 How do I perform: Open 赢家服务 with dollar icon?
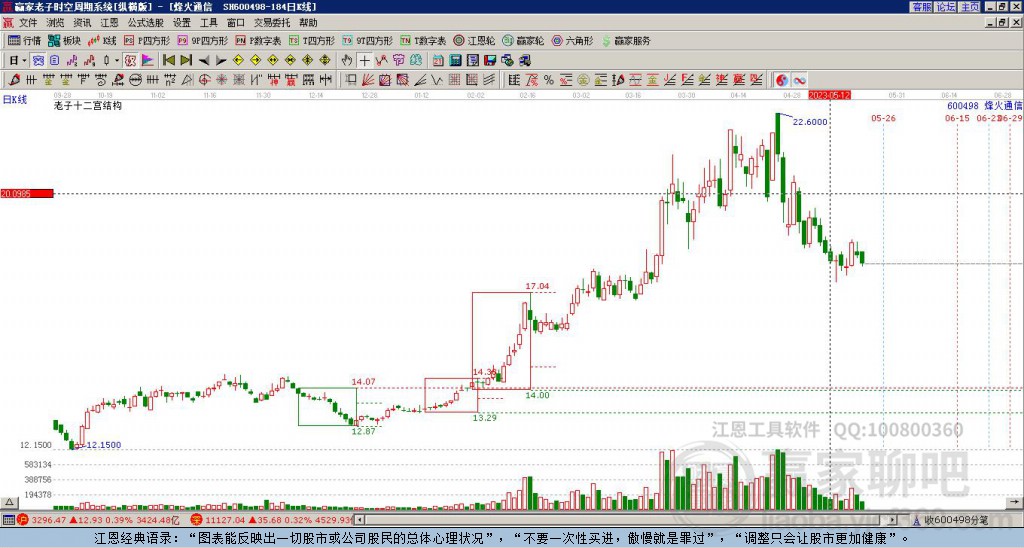pyautogui.click(x=626, y=40)
